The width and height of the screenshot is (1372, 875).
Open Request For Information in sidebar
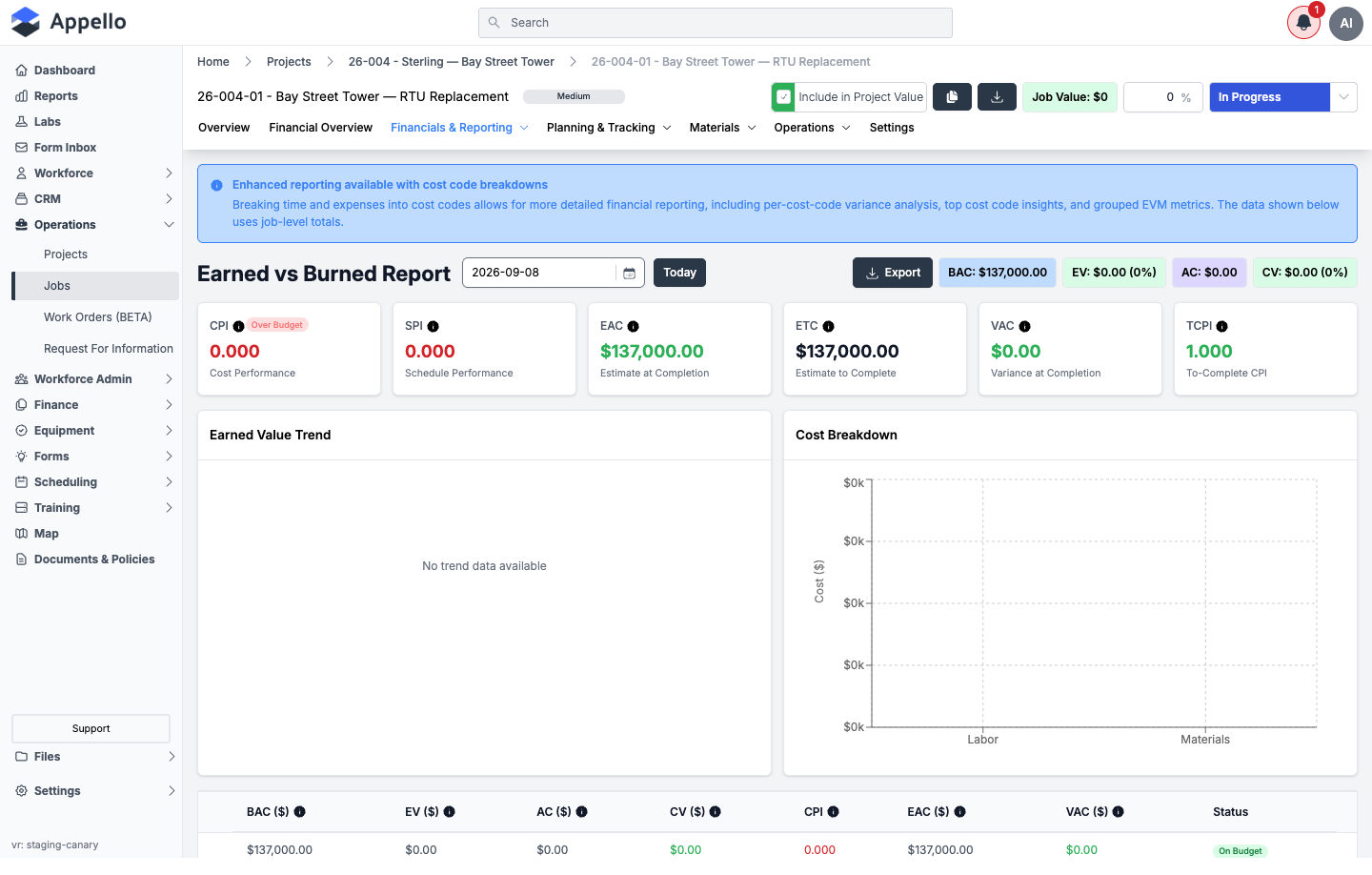(x=109, y=349)
